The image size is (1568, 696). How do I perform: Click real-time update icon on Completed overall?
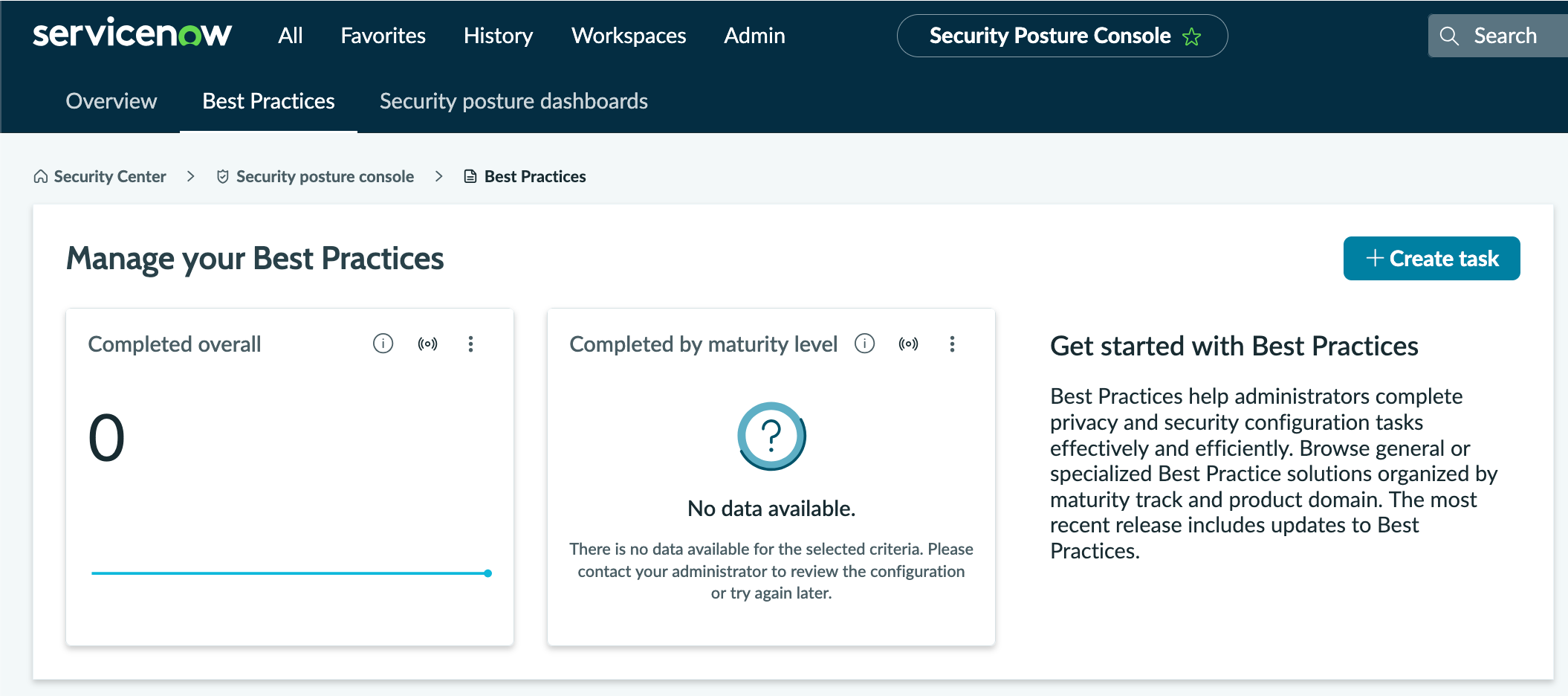427,344
